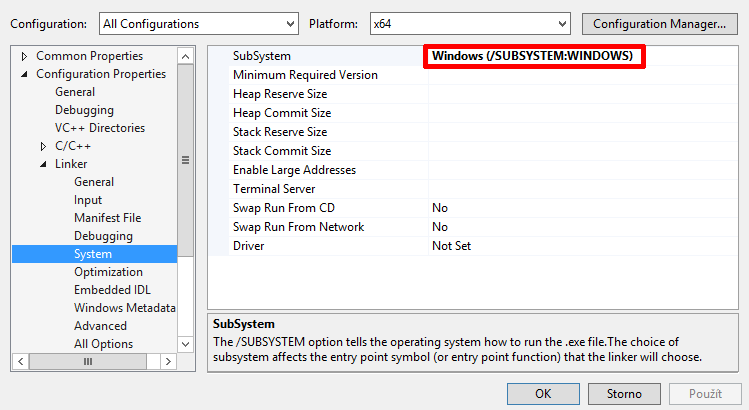Open the Manifest File linker page
This screenshot has height=410, width=749.
pos(107,218)
